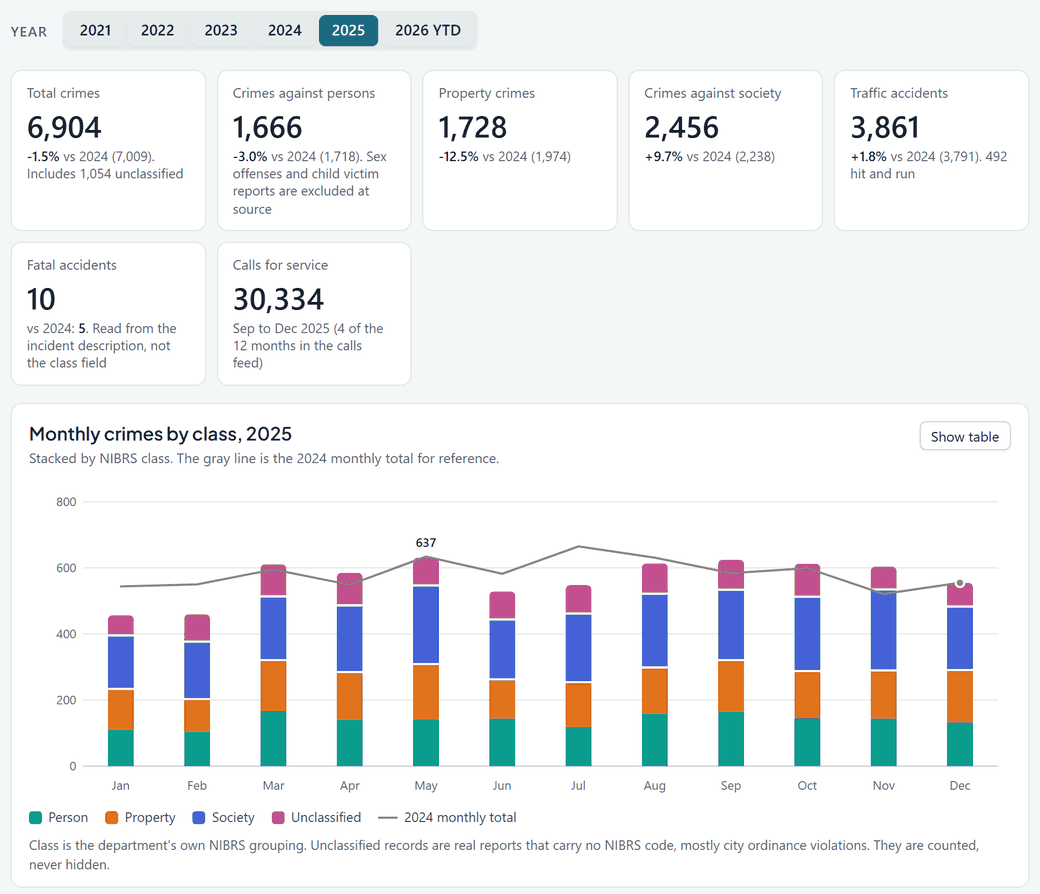Click the May peak label 637
The image size is (1040, 894).
click(426, 543)
